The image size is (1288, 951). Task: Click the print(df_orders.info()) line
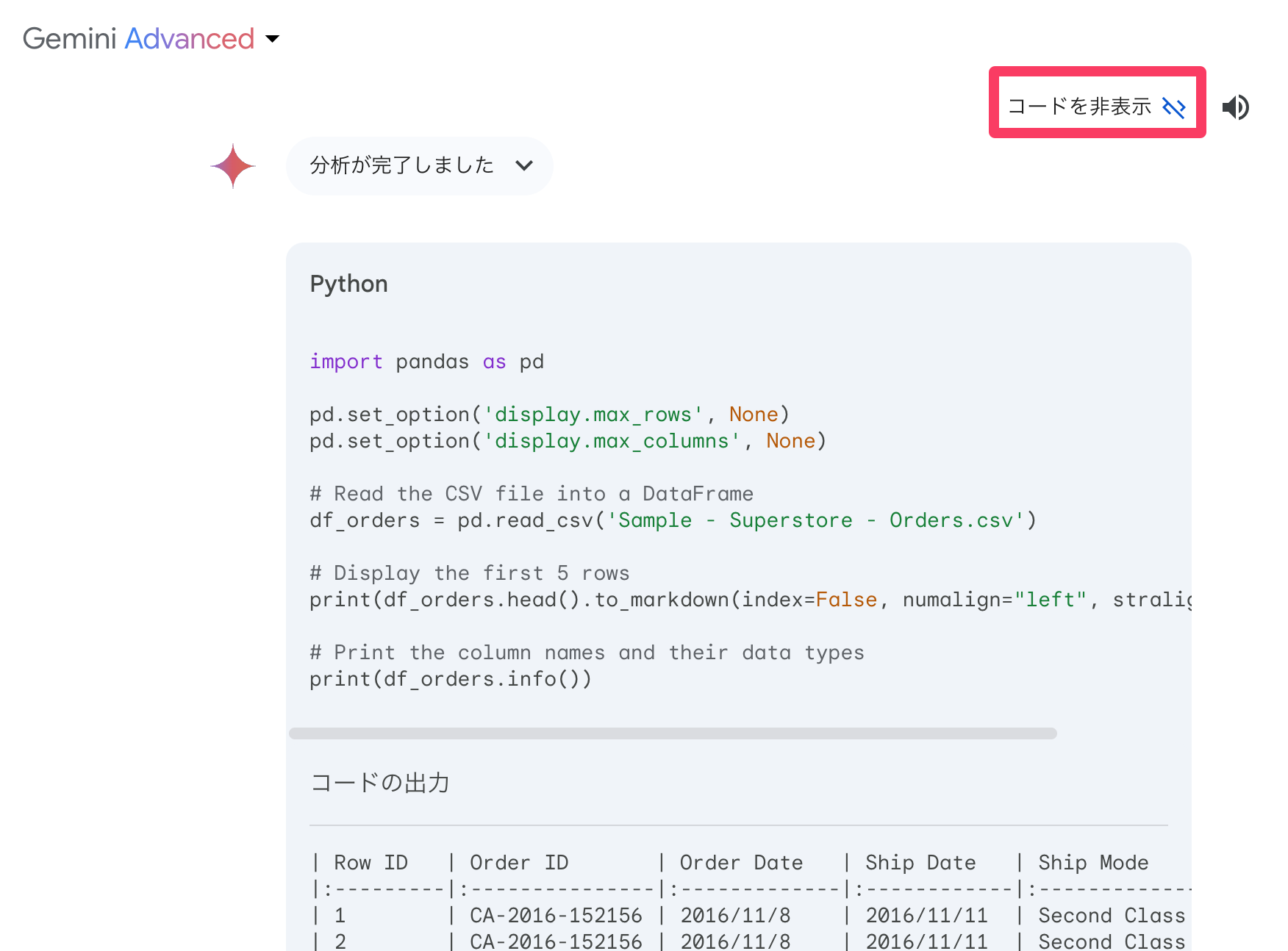pos(450,679)
